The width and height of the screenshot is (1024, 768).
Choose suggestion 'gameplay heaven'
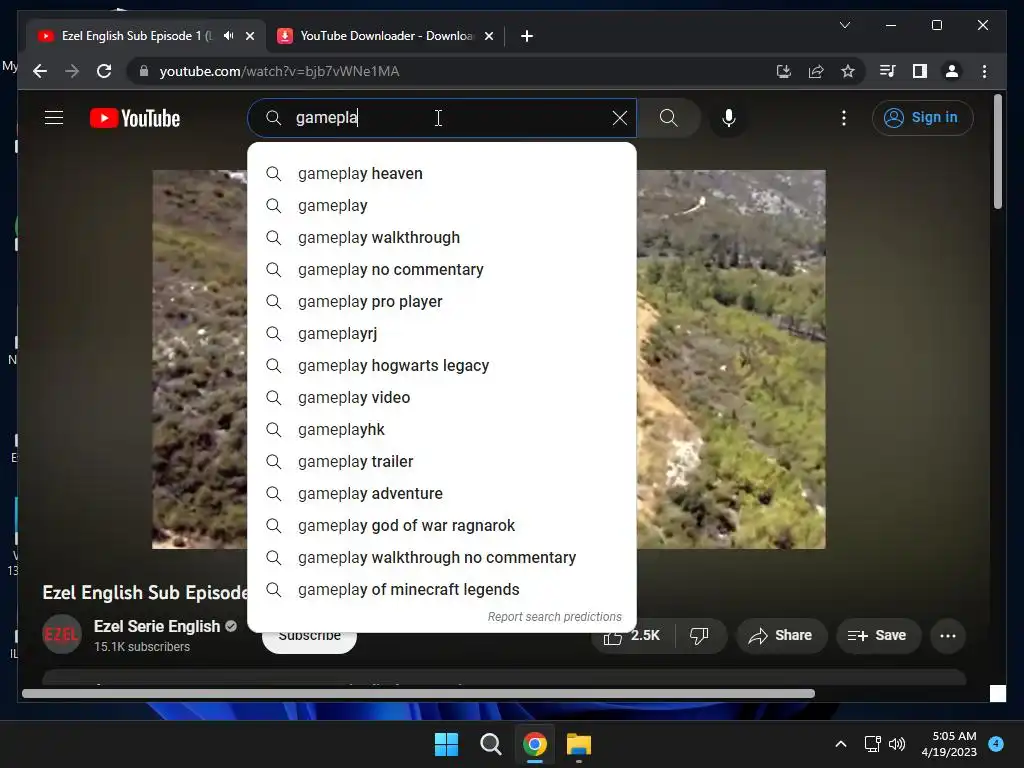pos(442,174)
